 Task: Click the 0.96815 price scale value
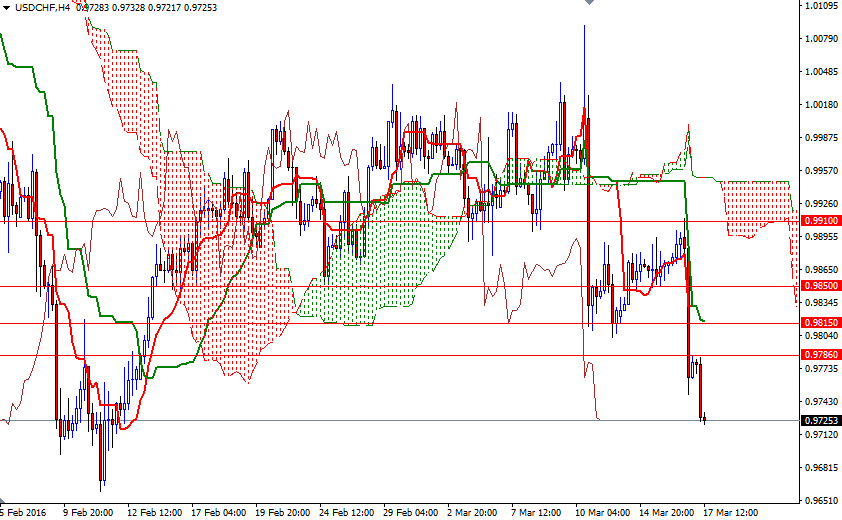coord(822,467)
